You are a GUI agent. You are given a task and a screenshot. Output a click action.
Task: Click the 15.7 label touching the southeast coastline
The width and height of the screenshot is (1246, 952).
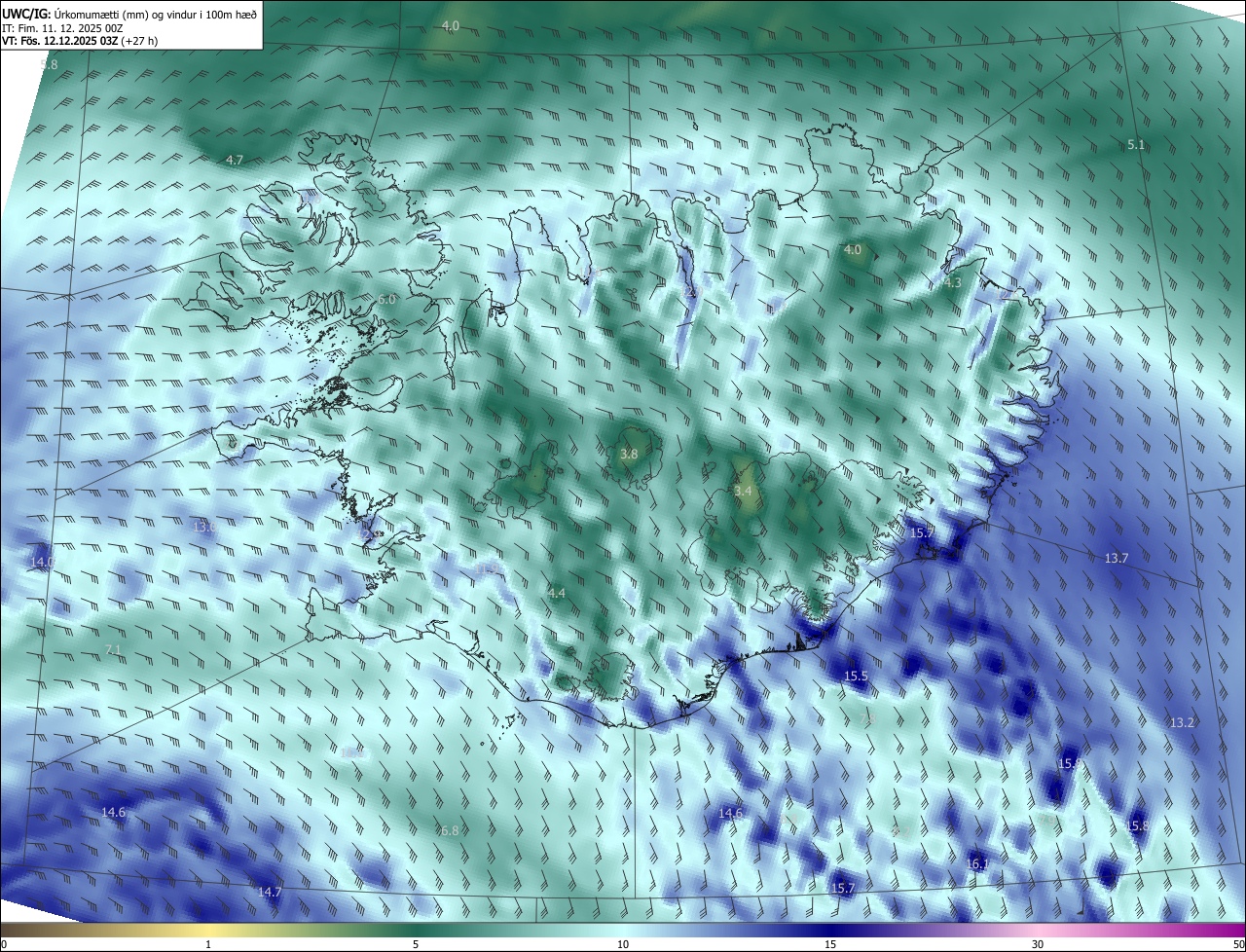click(921, 533)
